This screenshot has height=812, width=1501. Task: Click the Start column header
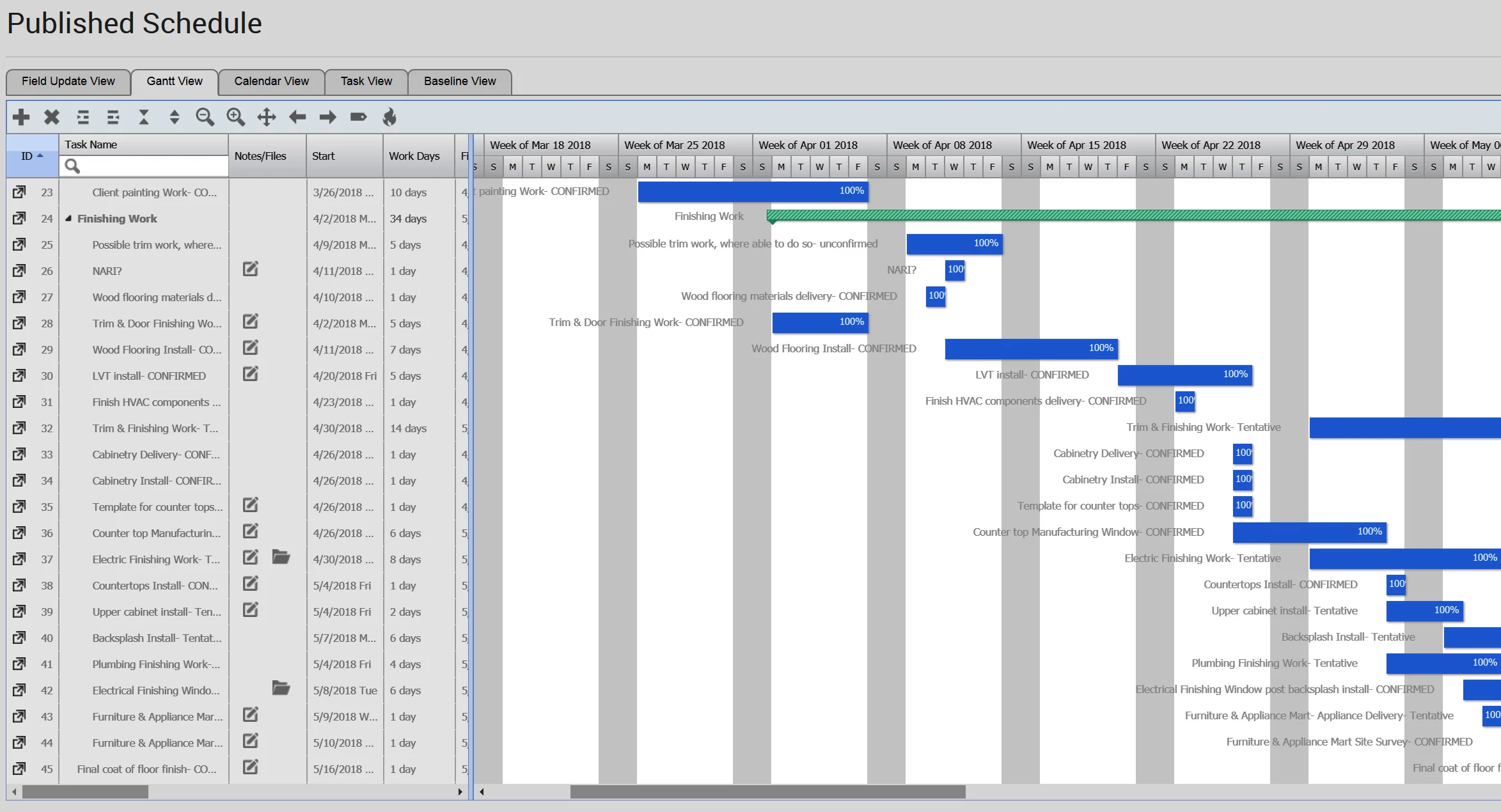pos(344,156)
